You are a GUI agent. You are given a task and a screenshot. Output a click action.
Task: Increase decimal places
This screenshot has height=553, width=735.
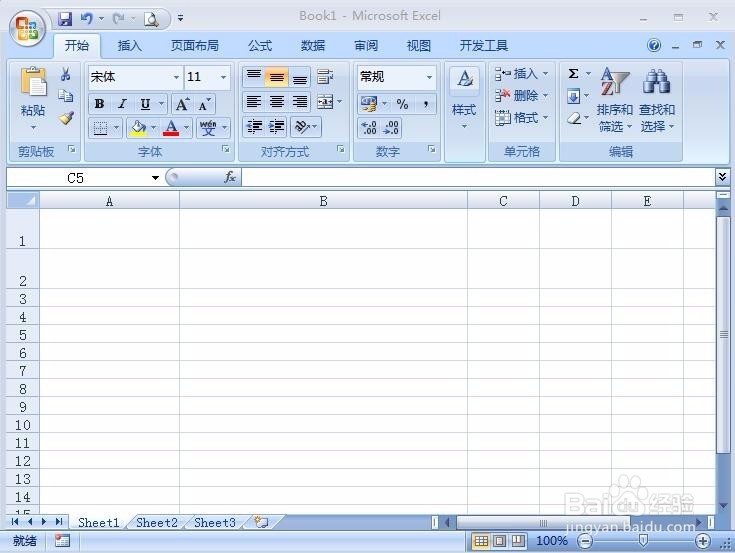pyautogui.click(x=369, y=128)
